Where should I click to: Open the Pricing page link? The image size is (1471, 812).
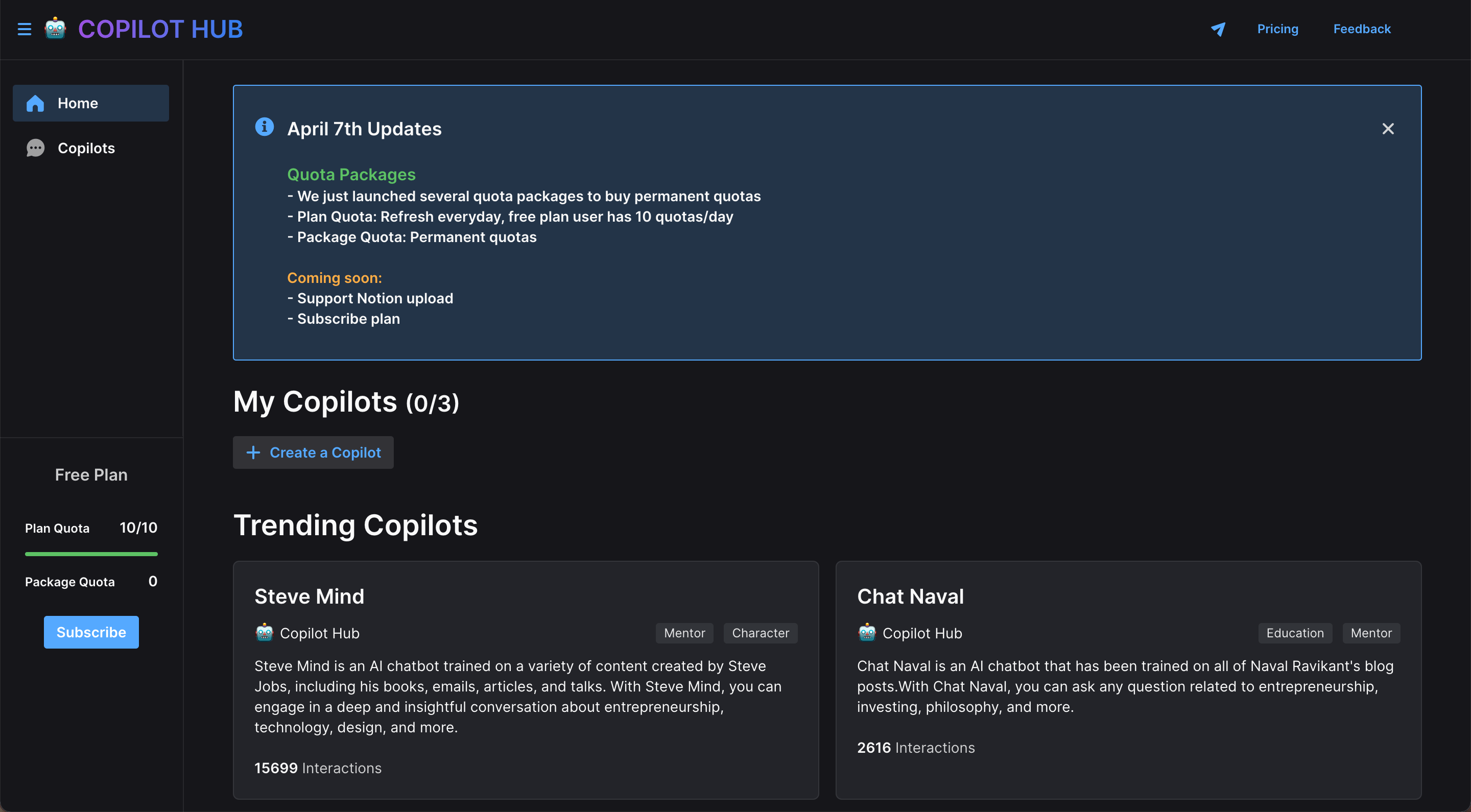point(1277,29)
